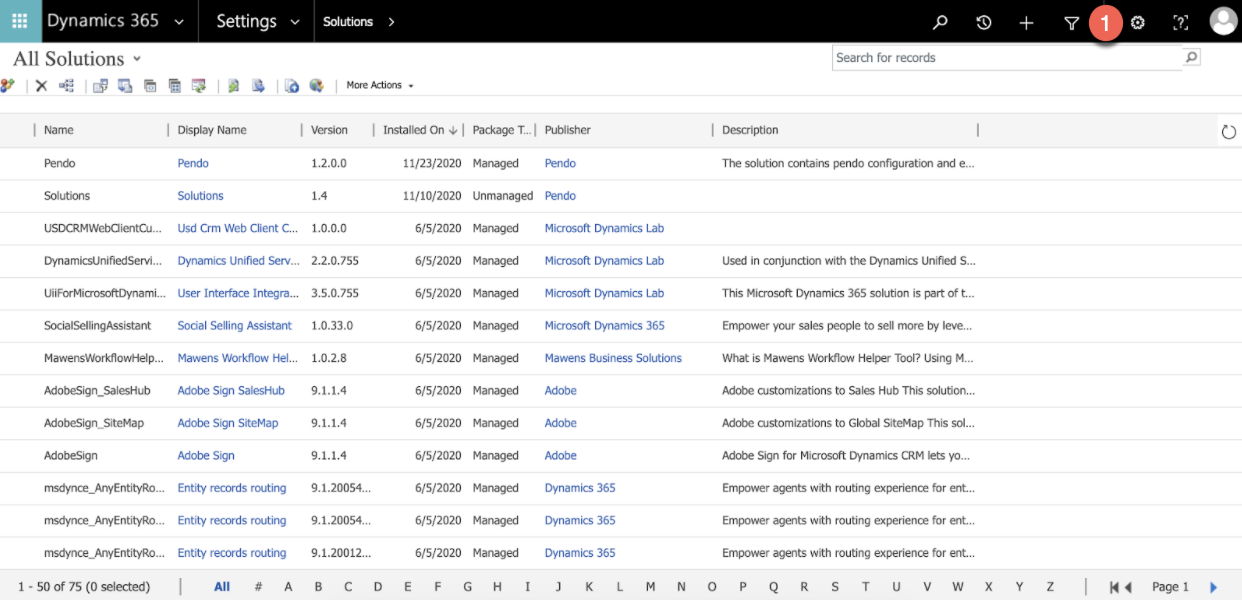Click the two-windows-with-blue-arrow toolbar icon
Screen dimensions: 1242x600
pos(125,86)
